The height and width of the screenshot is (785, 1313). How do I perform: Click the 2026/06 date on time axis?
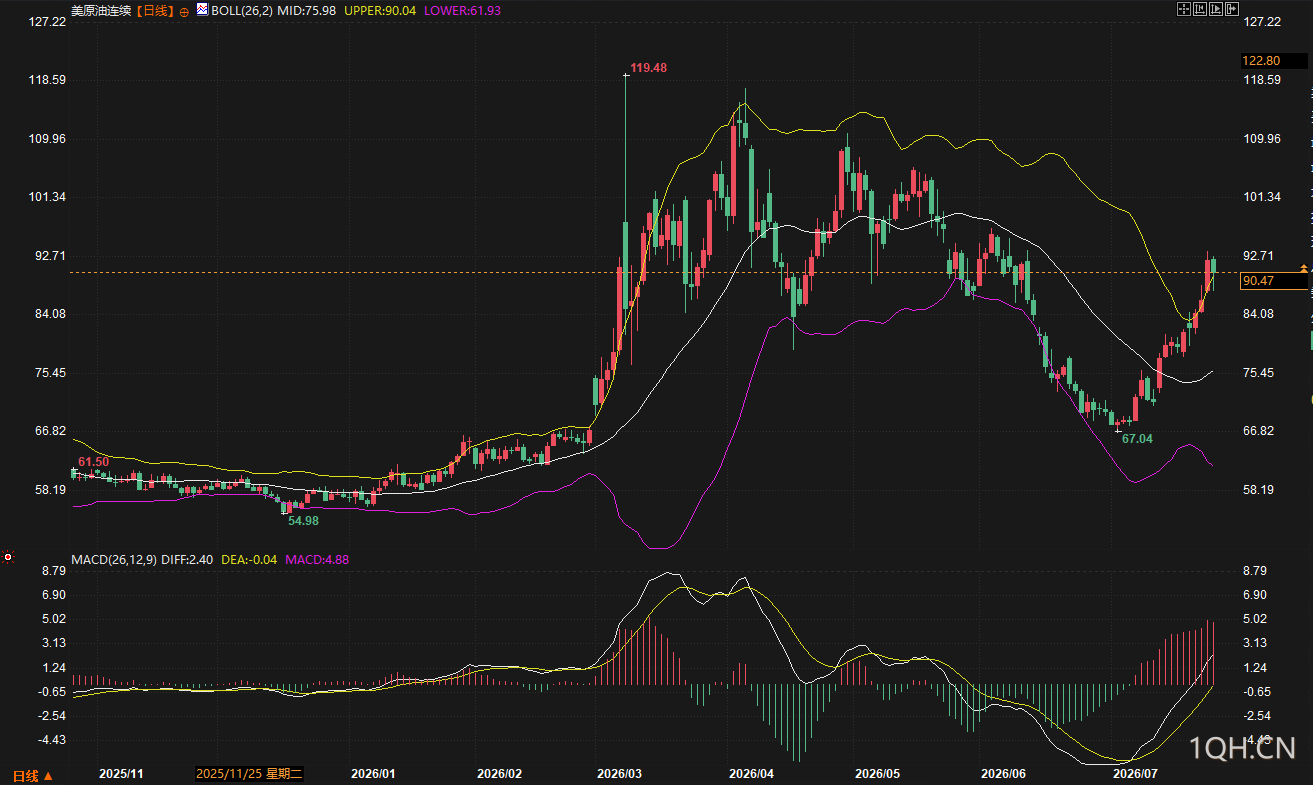tap(1004, 774)
